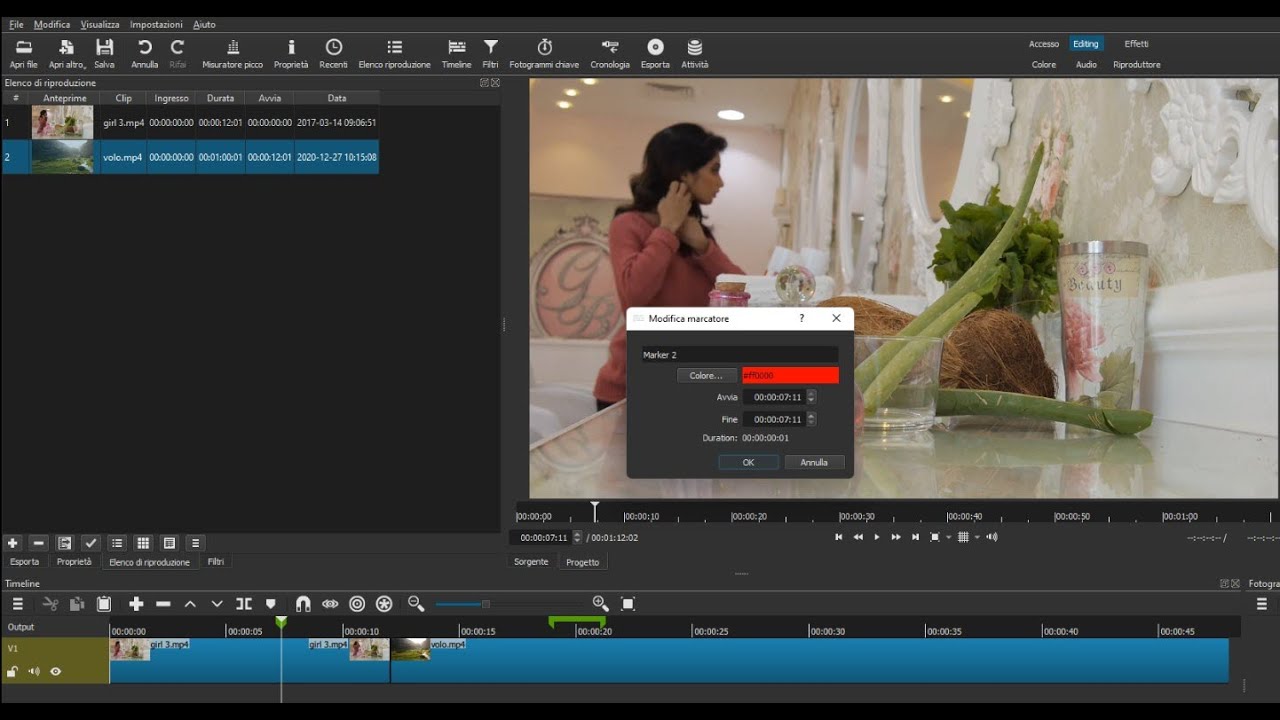Switch to the Filtri tab under the playlist
The image size is (1280, 720).
pyautogui.click(x=216, y=562)
